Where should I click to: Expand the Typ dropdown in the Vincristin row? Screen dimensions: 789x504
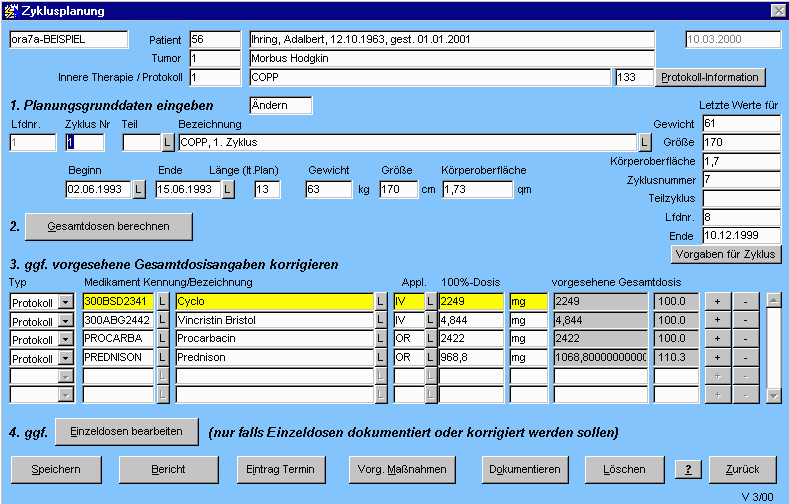point(65,320)
